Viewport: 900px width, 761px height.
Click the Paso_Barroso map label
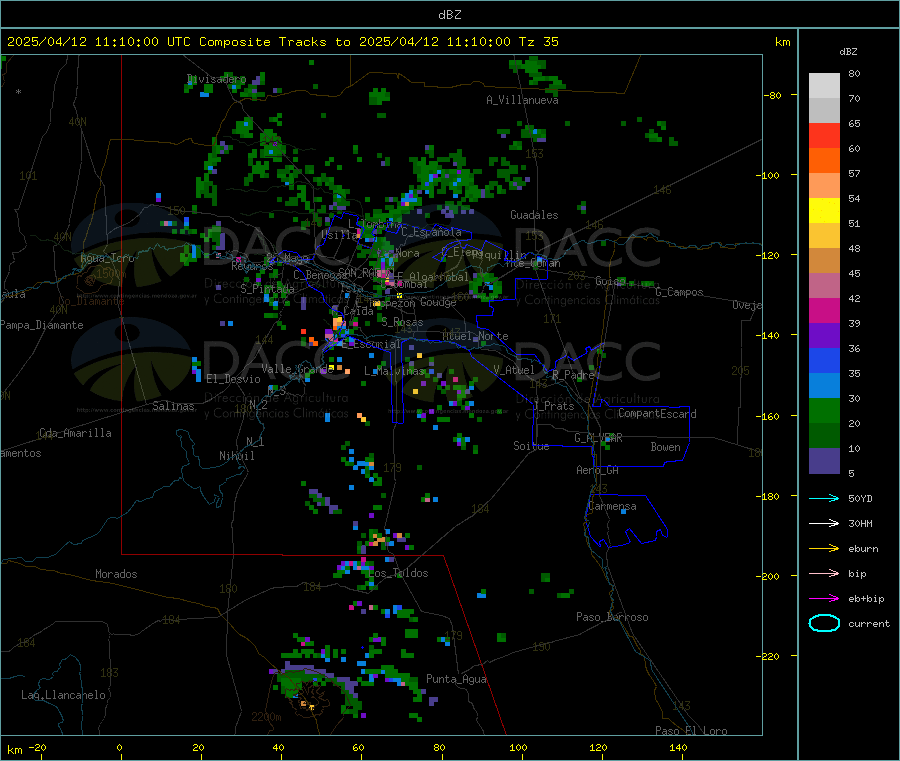point(612,617)
